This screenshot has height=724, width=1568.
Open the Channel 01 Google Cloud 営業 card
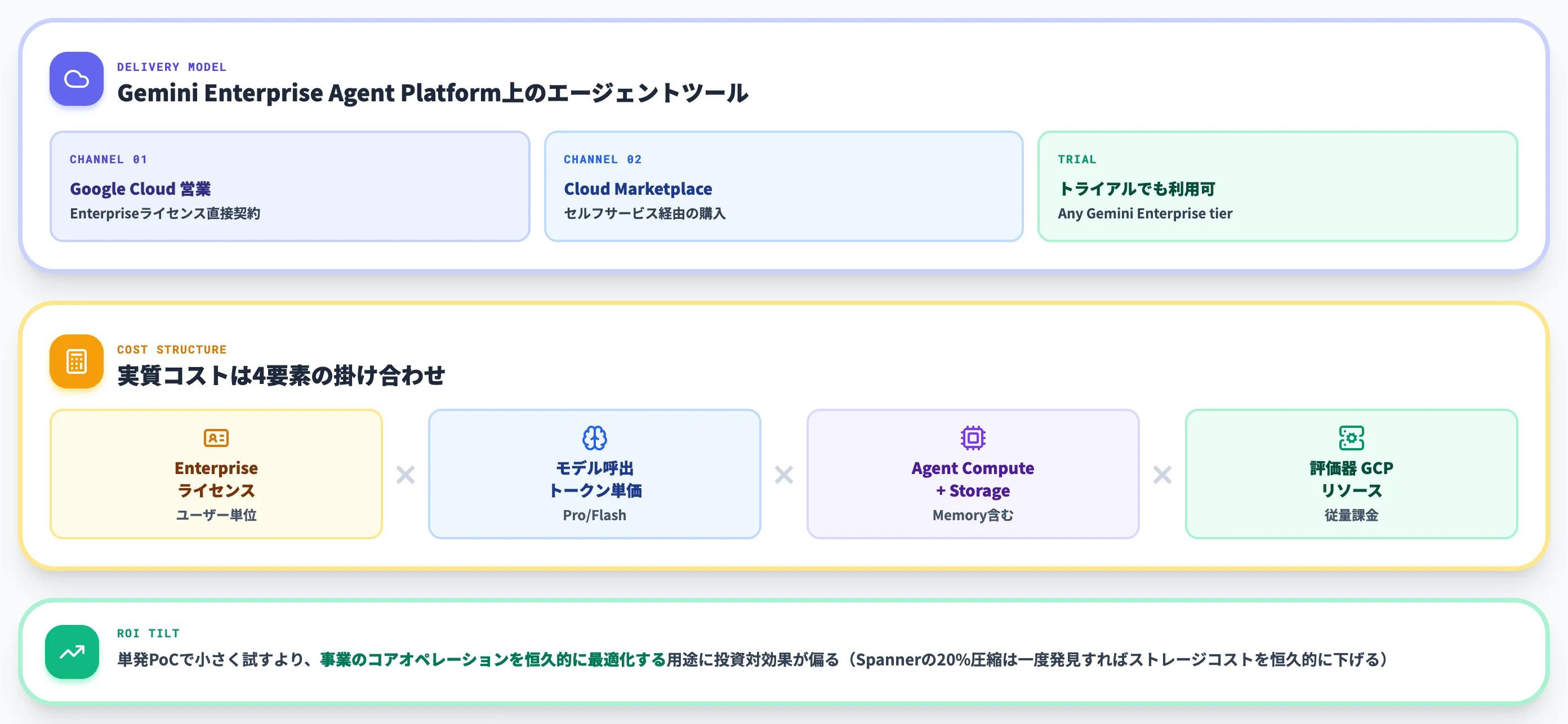[289, 186]
